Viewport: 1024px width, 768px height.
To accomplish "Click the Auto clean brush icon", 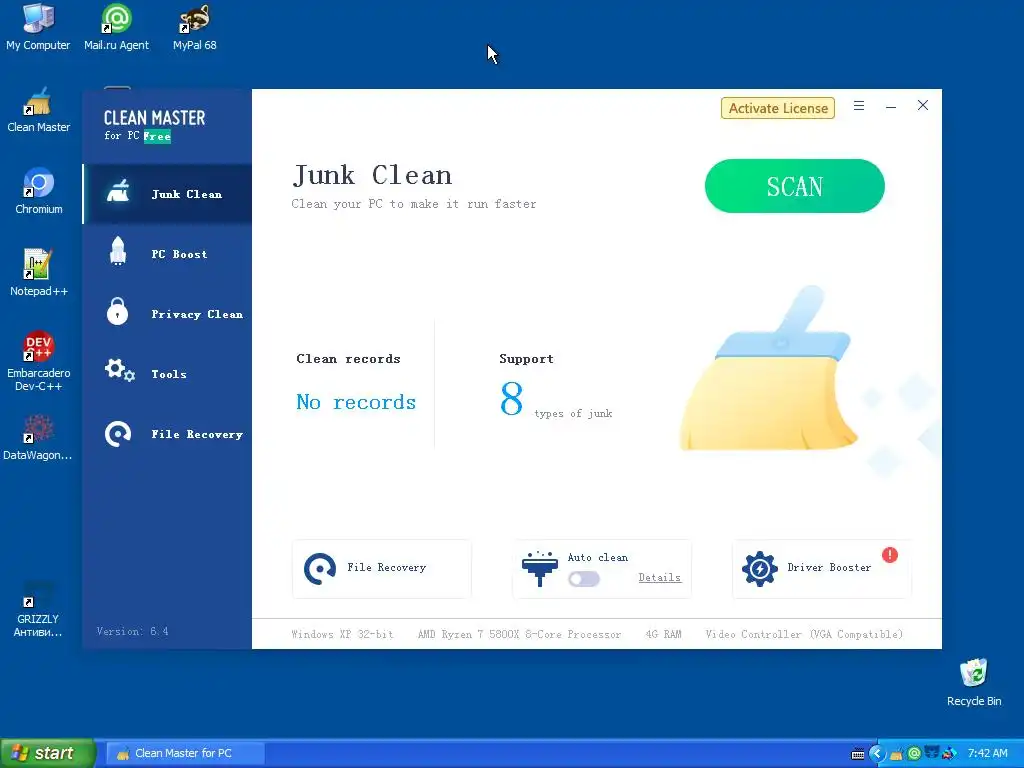I will 539,569.
